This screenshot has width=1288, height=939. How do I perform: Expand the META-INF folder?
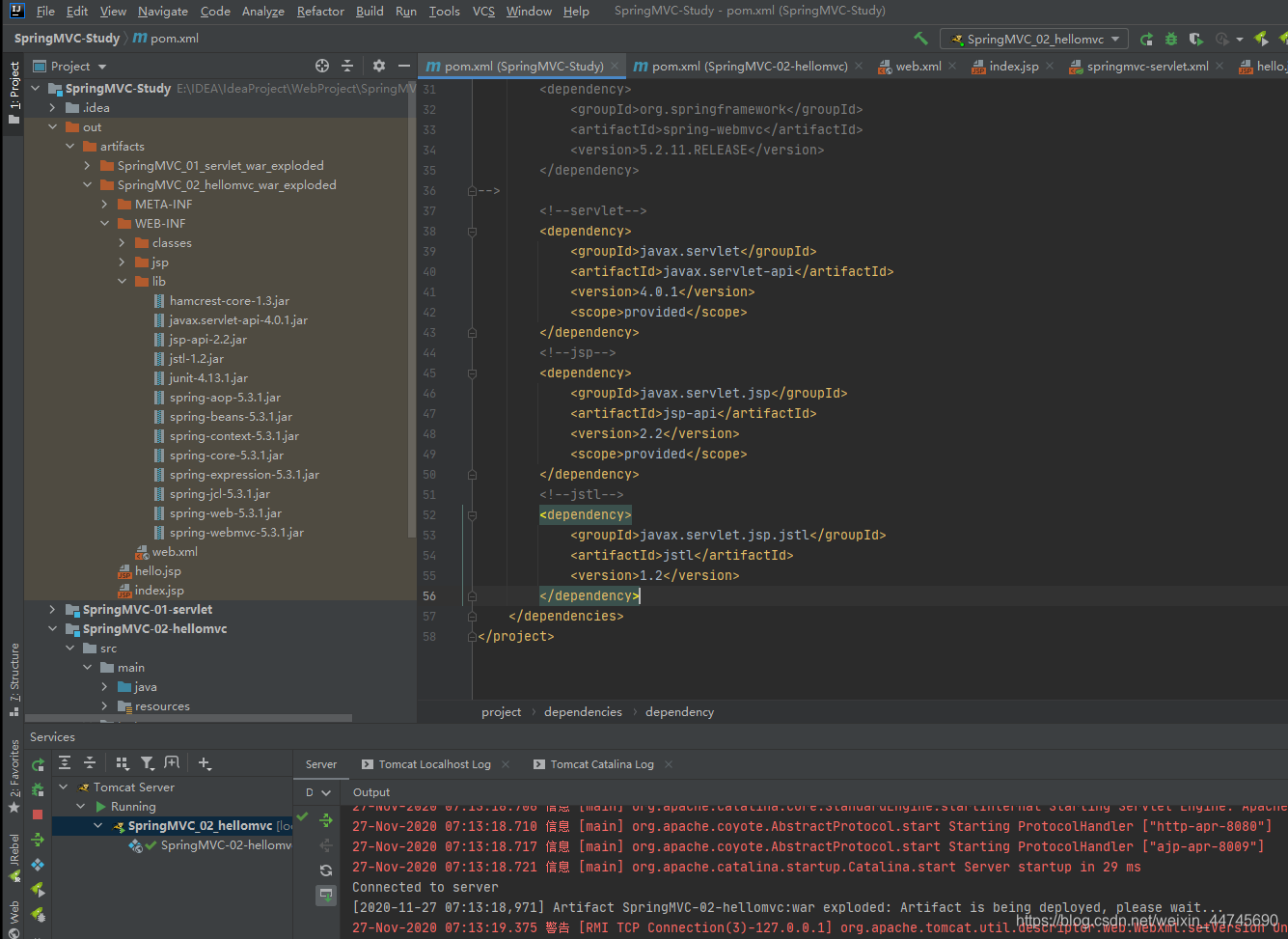105,205
